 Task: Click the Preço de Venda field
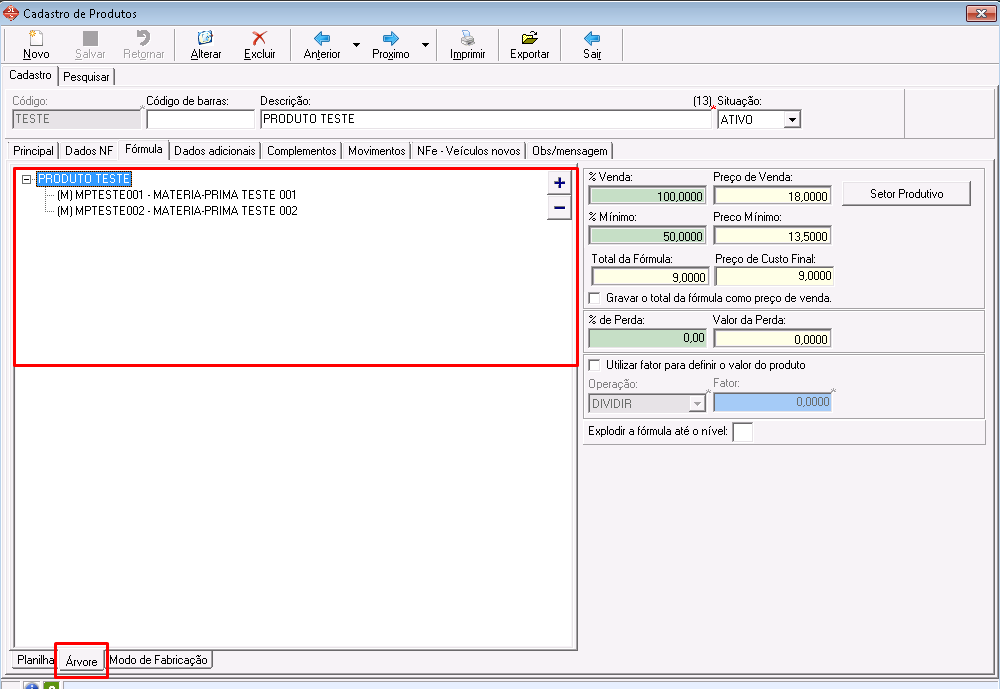coord(772,196)
